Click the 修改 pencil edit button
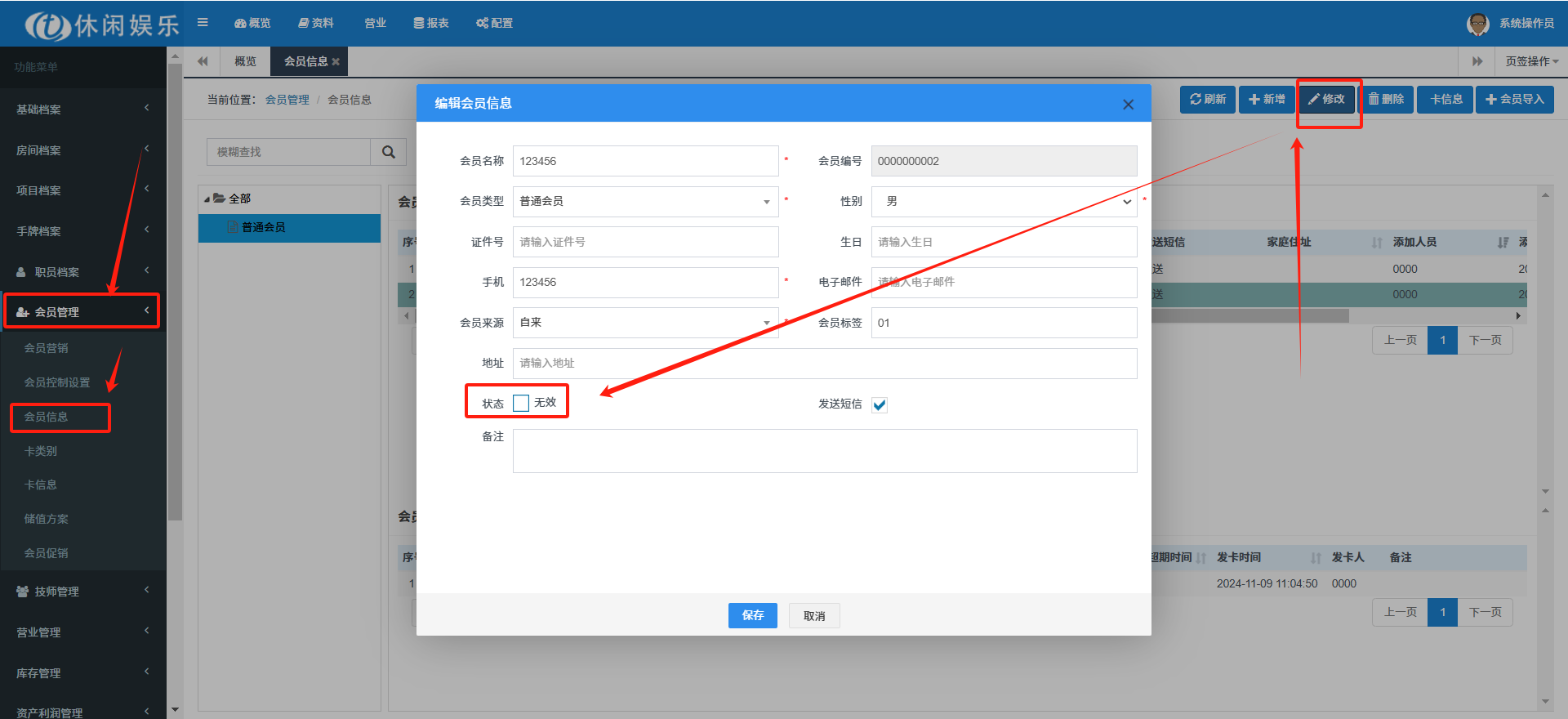 coord(1326,99)
